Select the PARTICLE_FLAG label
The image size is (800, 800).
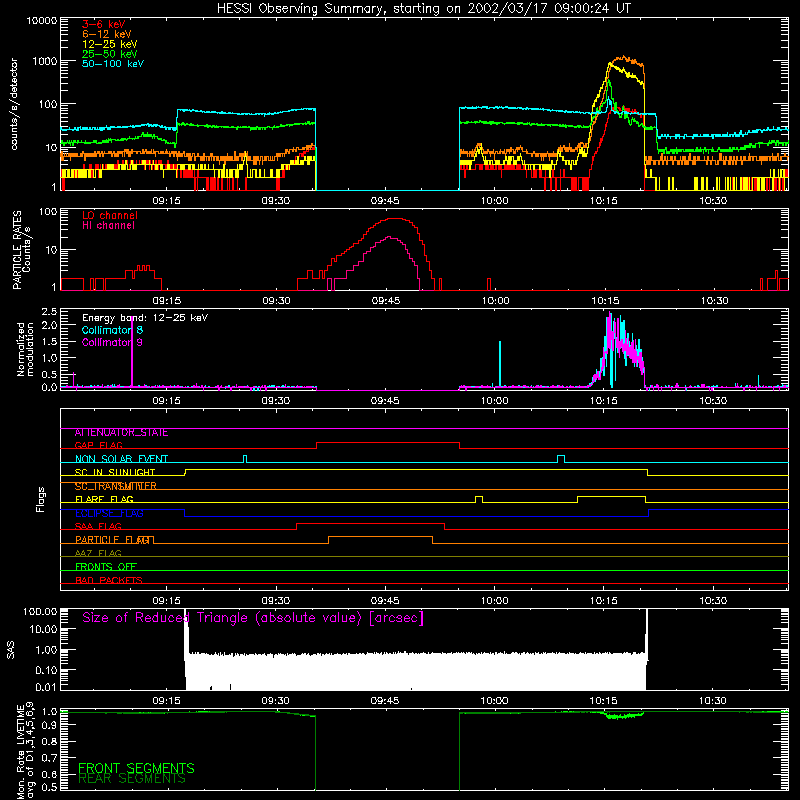(112, 540)
